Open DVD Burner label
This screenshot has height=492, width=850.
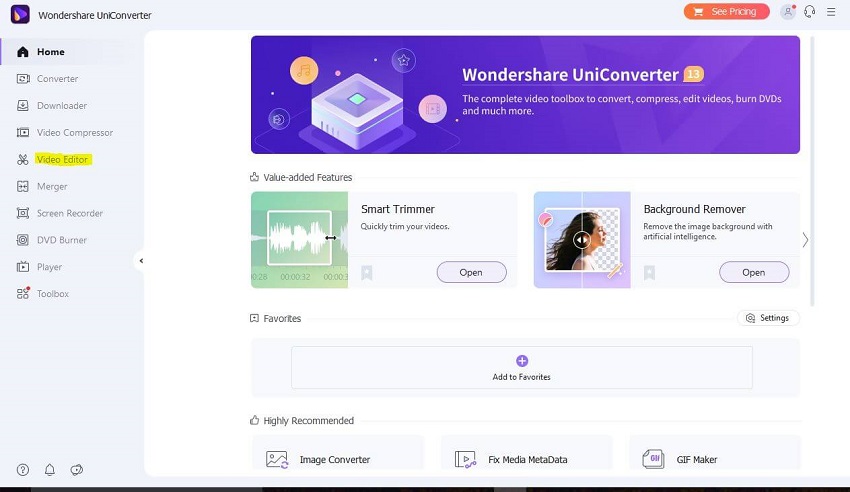pos(62,240)
